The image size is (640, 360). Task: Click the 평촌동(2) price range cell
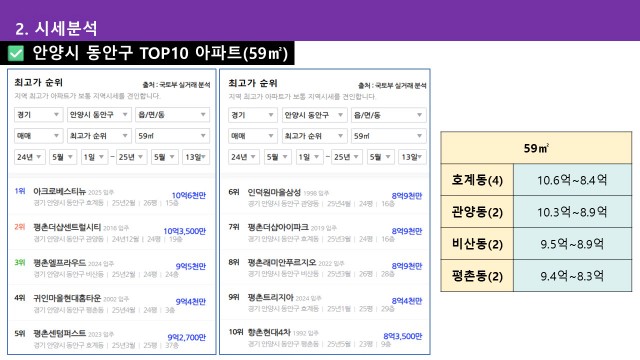(x=572, y=276)
